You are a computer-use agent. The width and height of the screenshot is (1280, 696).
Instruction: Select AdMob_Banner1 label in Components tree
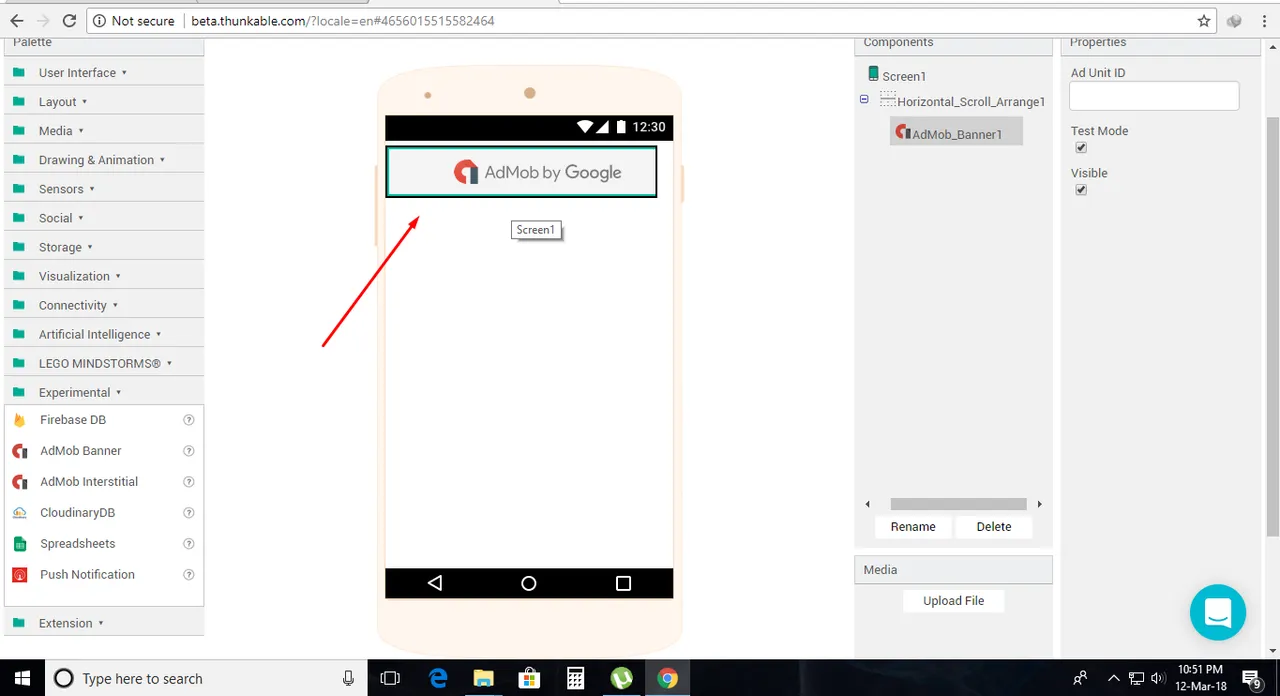[x=957, y=134]
